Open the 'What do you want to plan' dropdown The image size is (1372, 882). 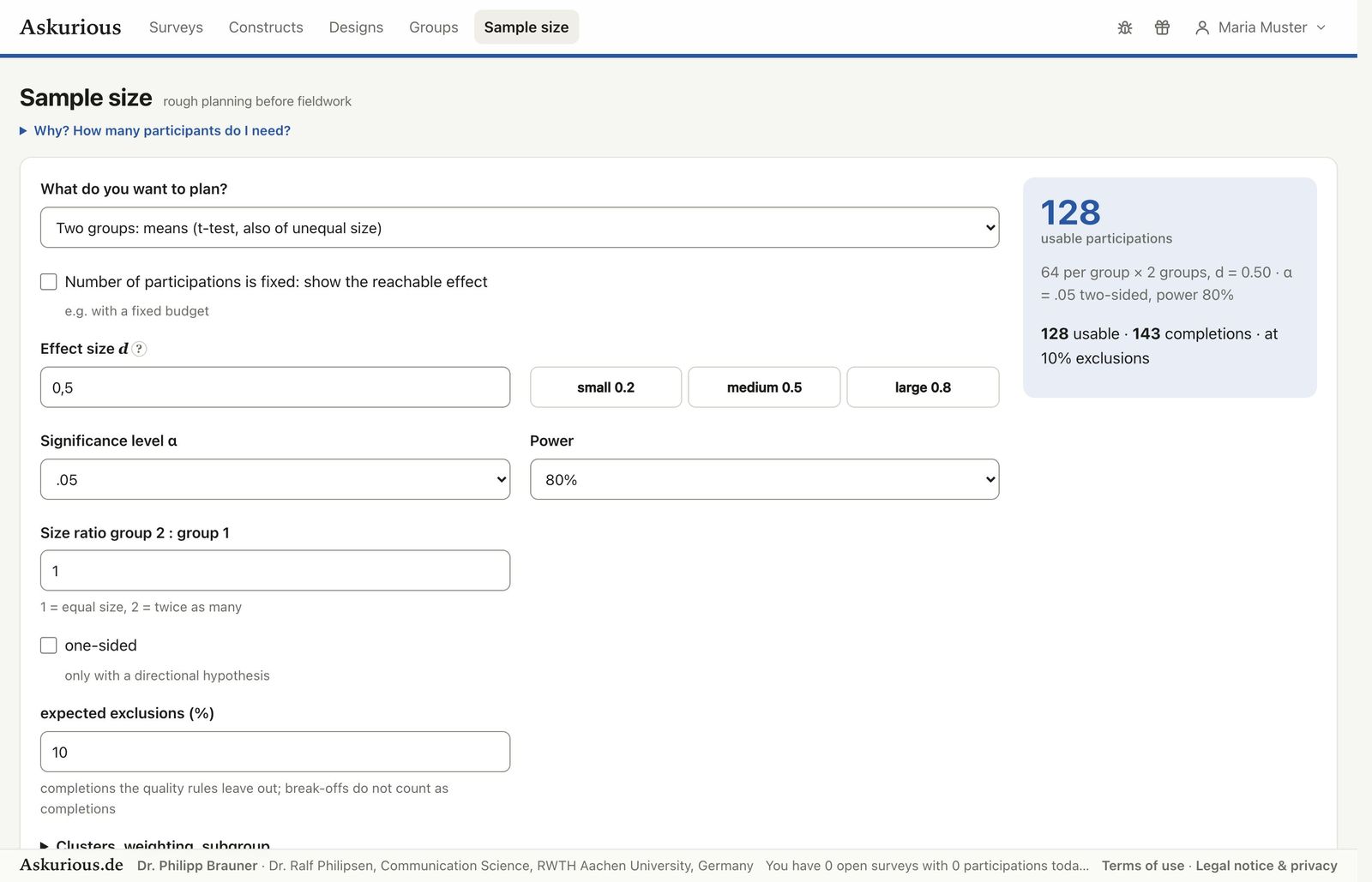pyautogui.click(x=520, y=228)
